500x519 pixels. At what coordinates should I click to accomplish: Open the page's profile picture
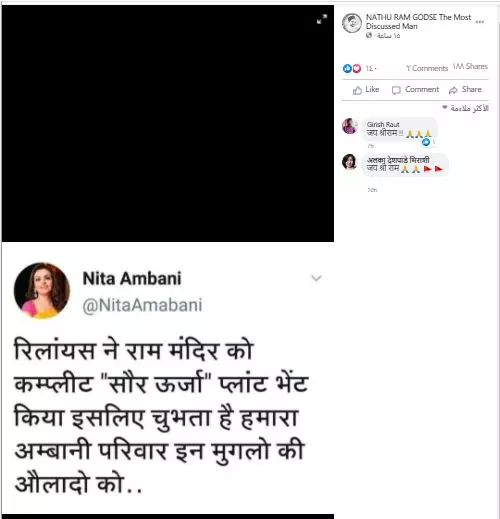coord(352,23)
